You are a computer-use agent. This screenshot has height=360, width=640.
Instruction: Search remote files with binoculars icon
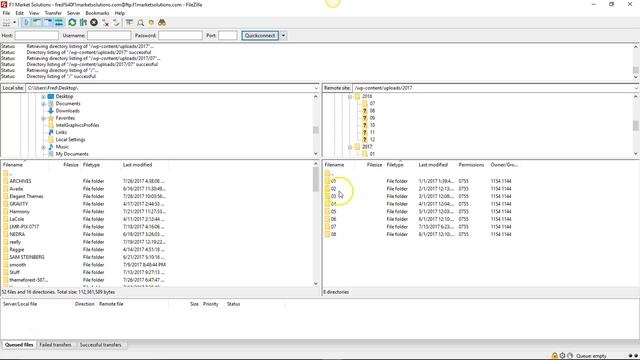(x=162, y=23)
